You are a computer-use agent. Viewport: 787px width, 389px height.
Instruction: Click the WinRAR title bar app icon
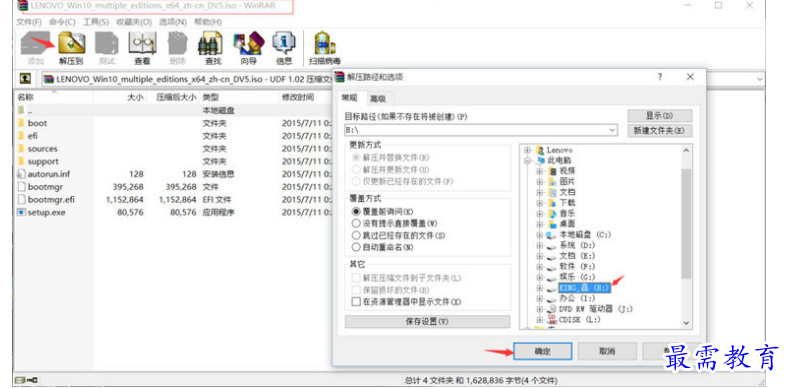tap(22, 6)
